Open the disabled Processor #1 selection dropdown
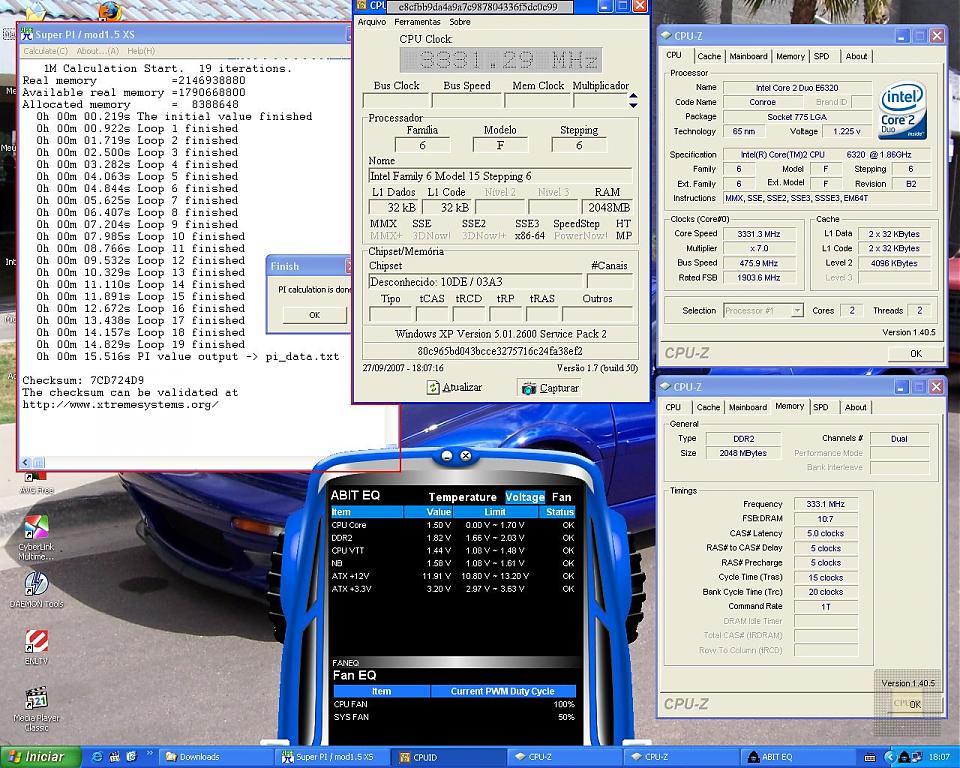 point(763,311)
